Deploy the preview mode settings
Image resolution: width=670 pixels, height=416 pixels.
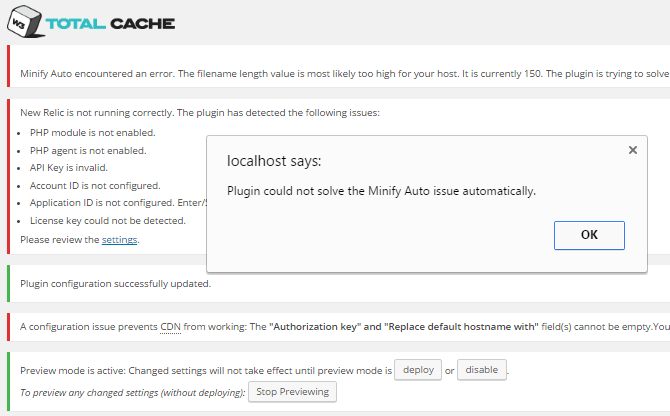(x=418, y=370)
